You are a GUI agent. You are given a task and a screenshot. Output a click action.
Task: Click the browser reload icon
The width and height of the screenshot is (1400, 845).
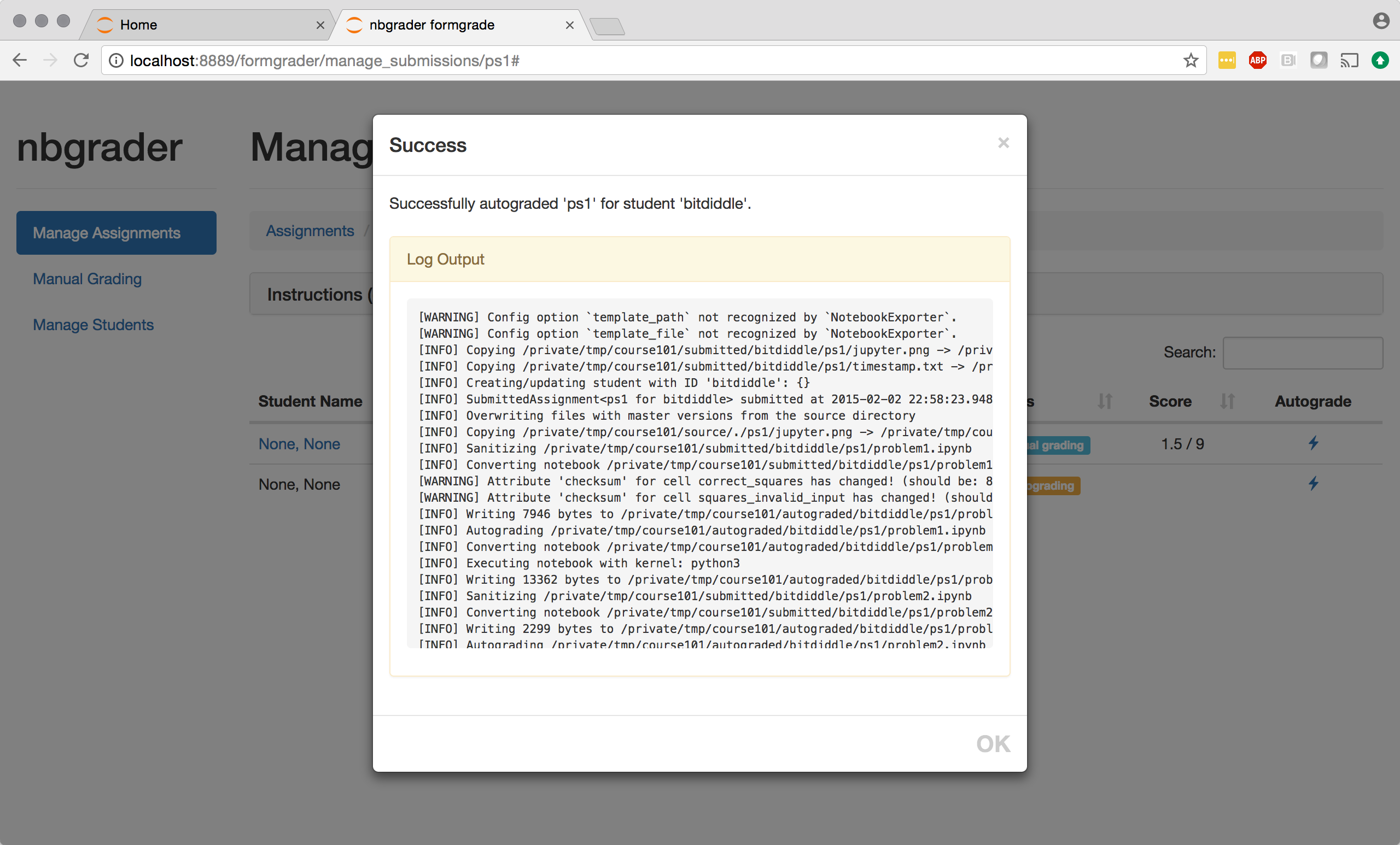81,60
